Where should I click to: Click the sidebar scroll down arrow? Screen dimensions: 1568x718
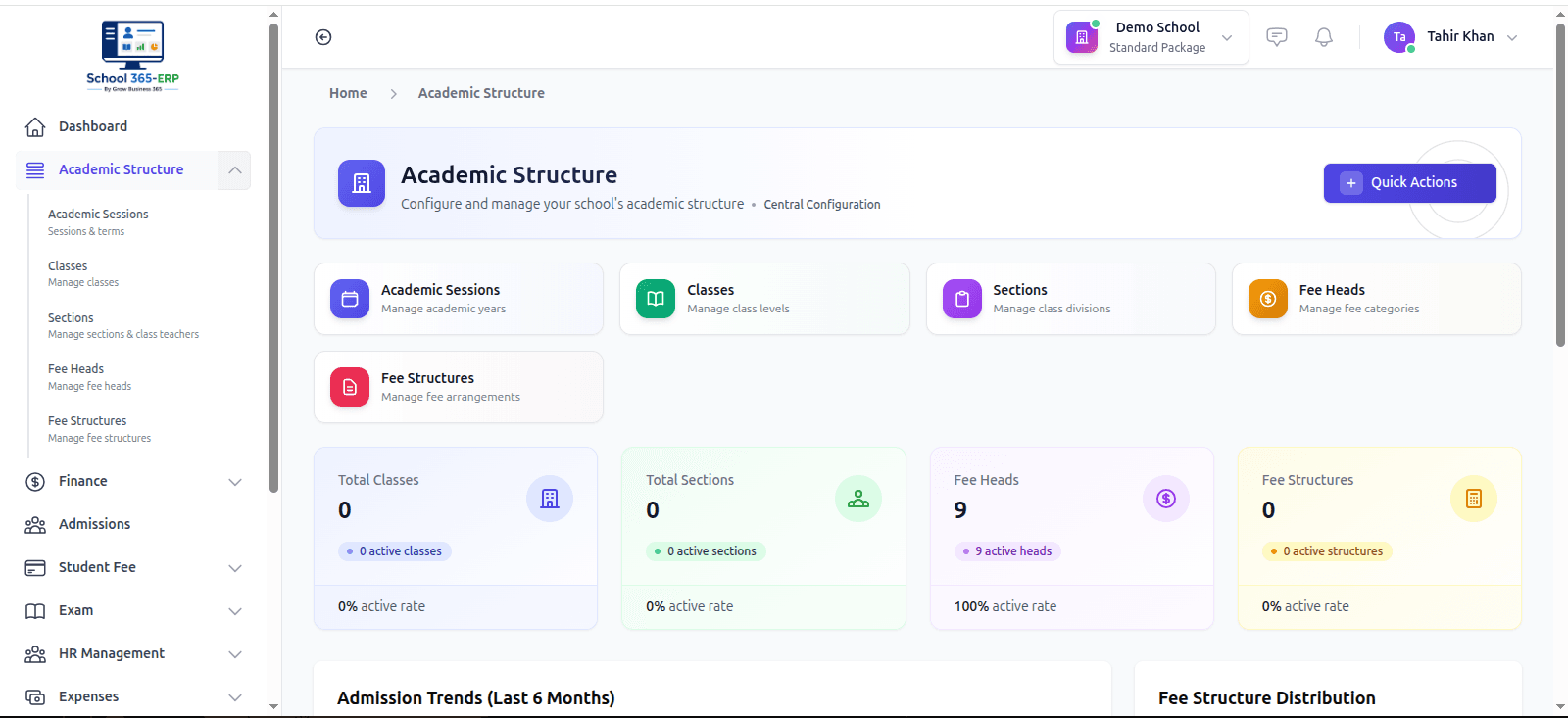[x=273, y=706]
